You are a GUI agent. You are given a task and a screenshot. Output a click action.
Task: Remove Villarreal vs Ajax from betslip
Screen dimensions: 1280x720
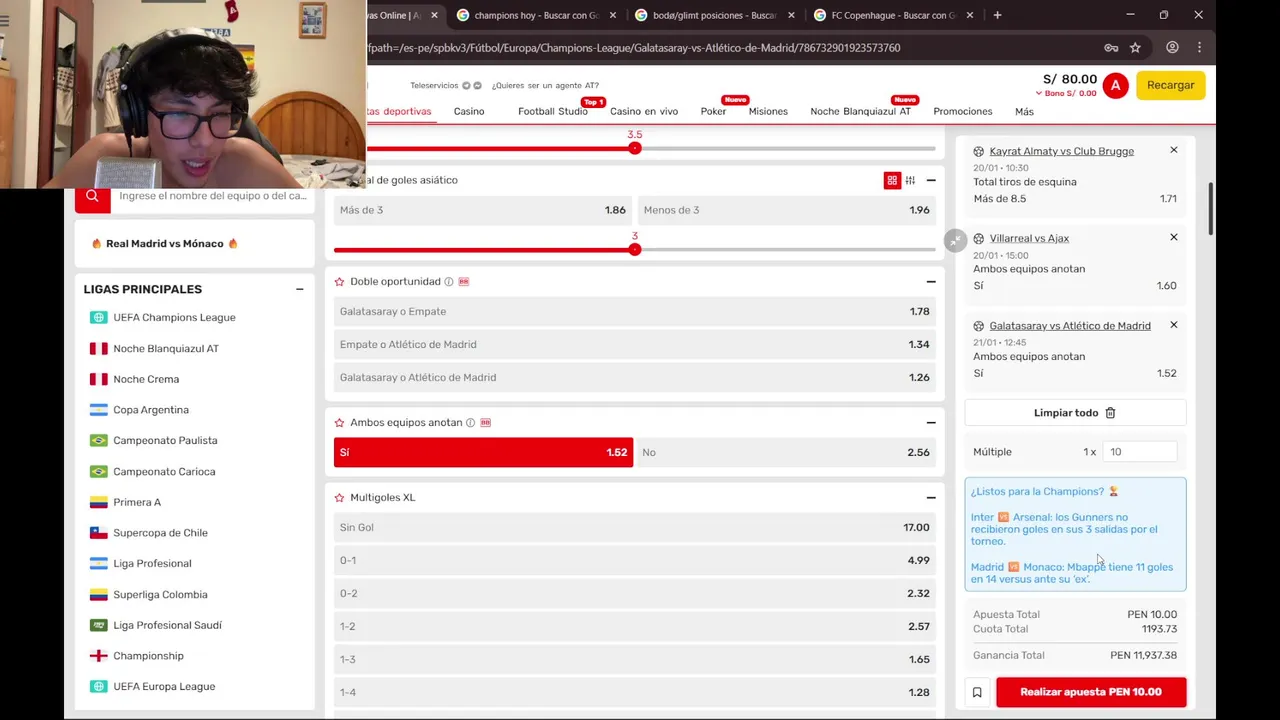(x=1173, y=237)
